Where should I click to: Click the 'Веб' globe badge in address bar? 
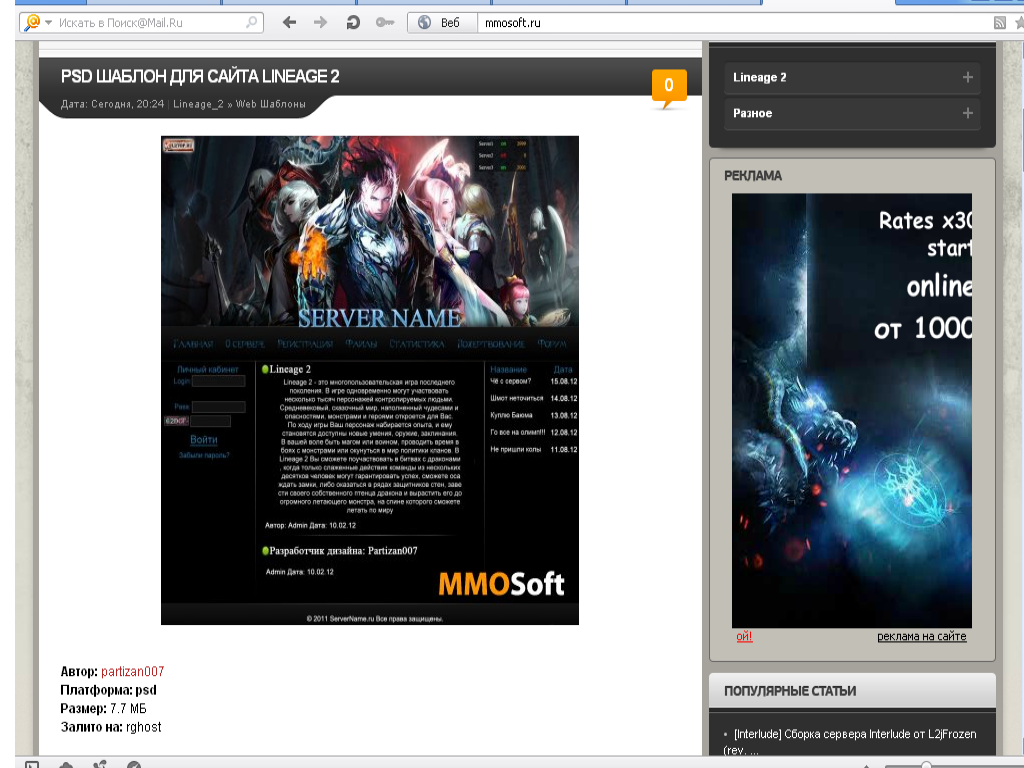(442, 23)
